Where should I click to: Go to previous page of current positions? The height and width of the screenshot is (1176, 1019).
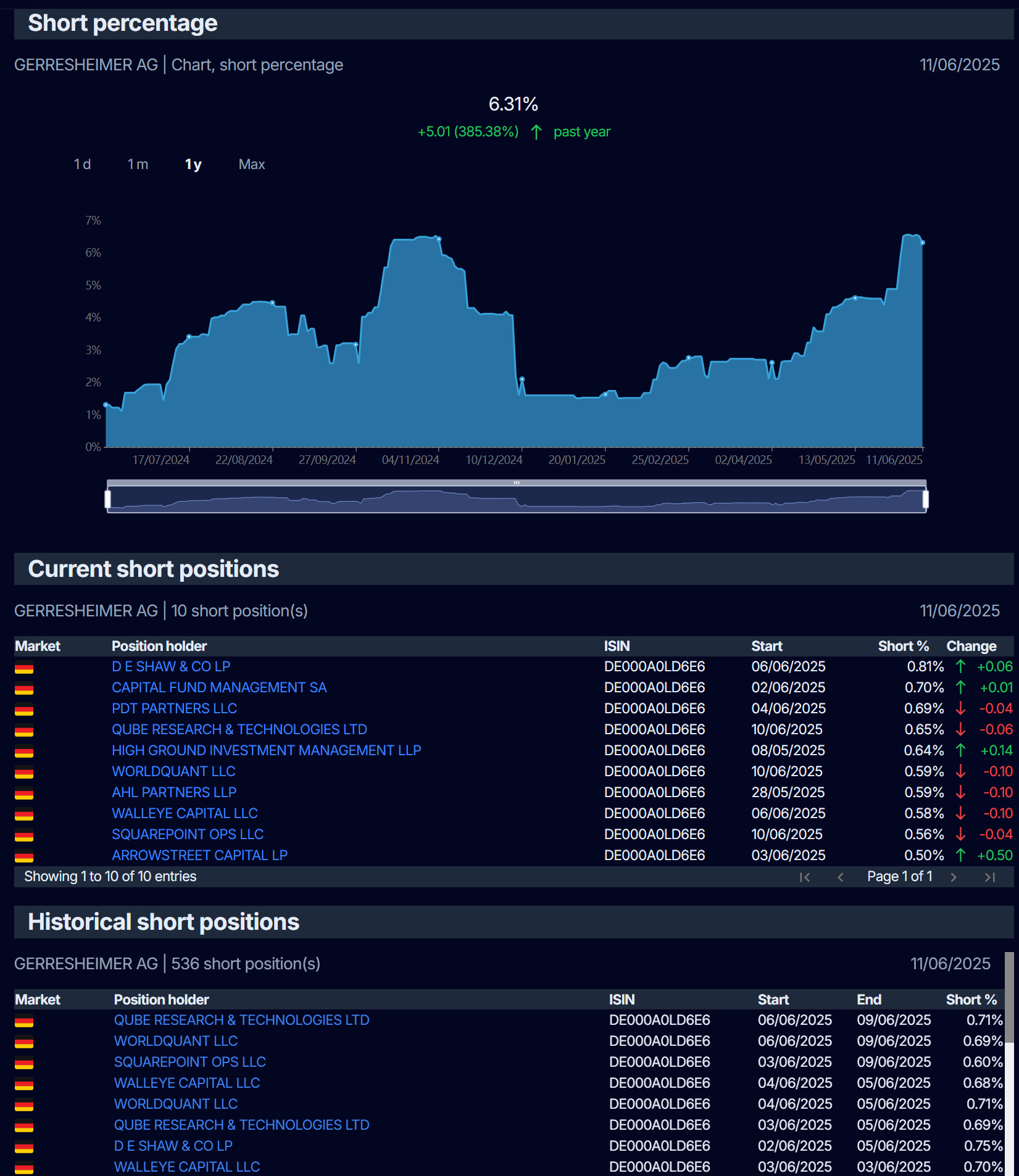pos(840,877)
